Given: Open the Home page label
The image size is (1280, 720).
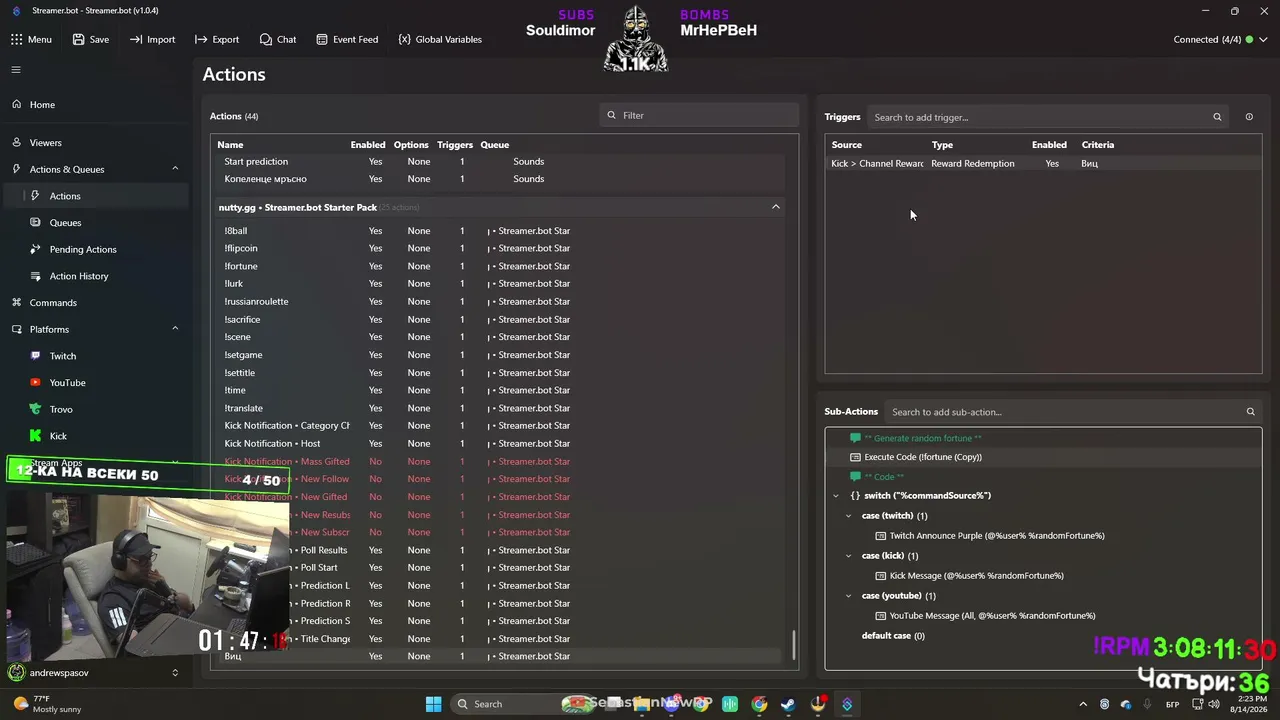Looking at the screenshot, I should click(42, 104).
